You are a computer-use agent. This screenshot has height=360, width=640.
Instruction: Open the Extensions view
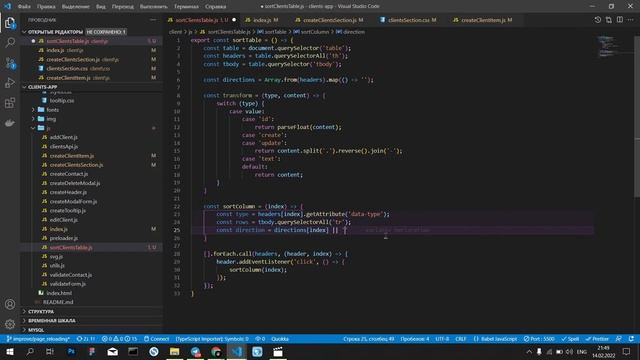point(10,103)
